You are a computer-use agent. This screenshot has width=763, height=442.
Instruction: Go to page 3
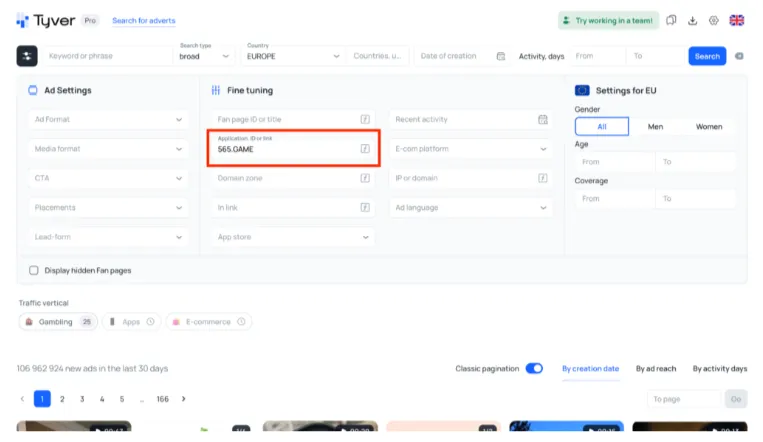(x=82, y=399)
